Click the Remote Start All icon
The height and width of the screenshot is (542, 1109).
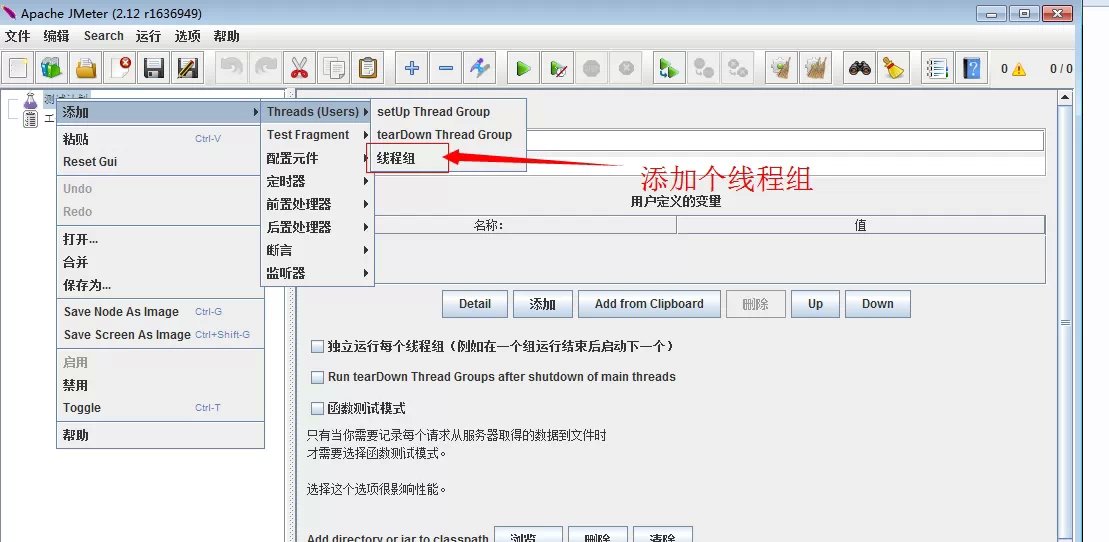(669, 69)
